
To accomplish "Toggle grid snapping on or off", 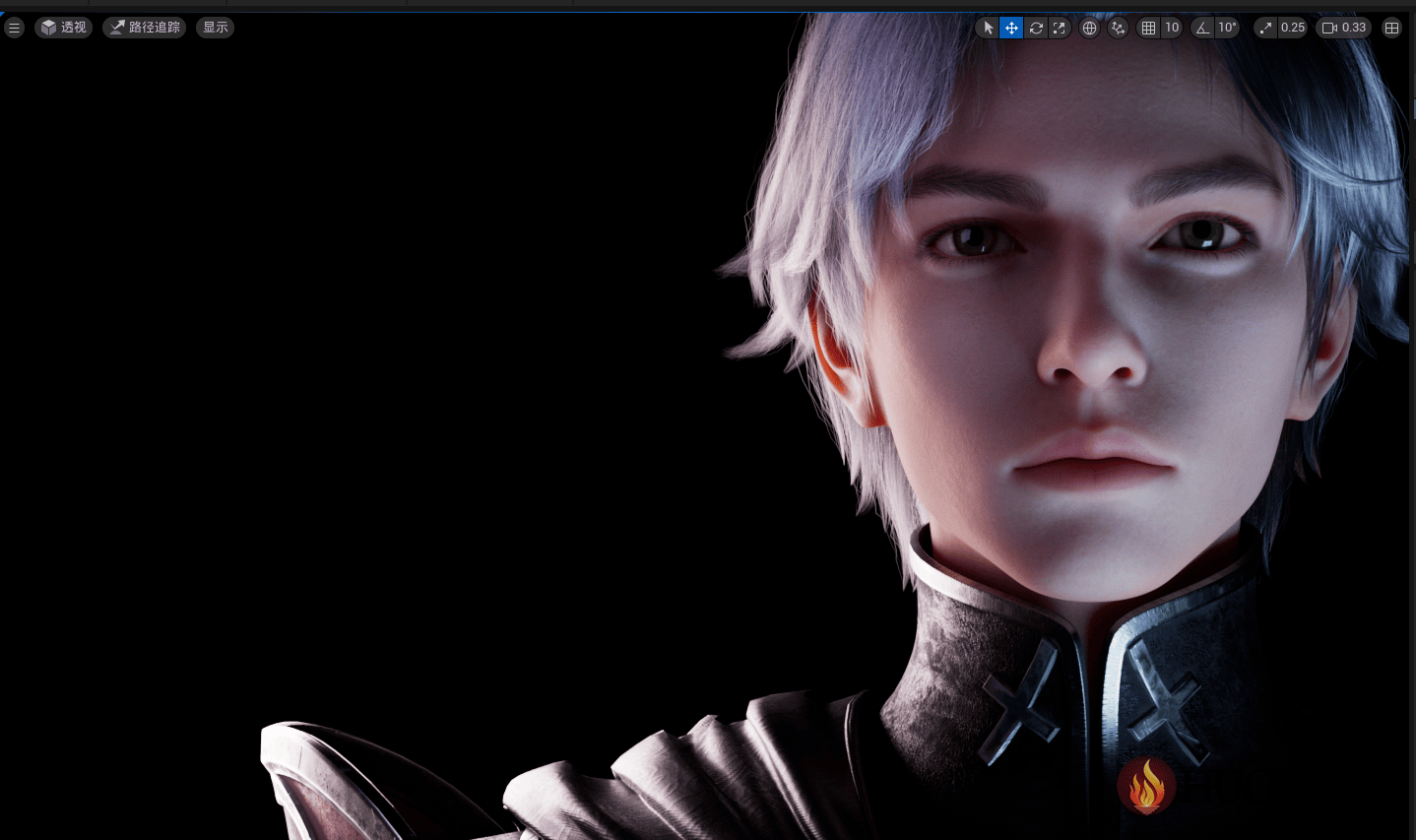I will [1148, 28].
